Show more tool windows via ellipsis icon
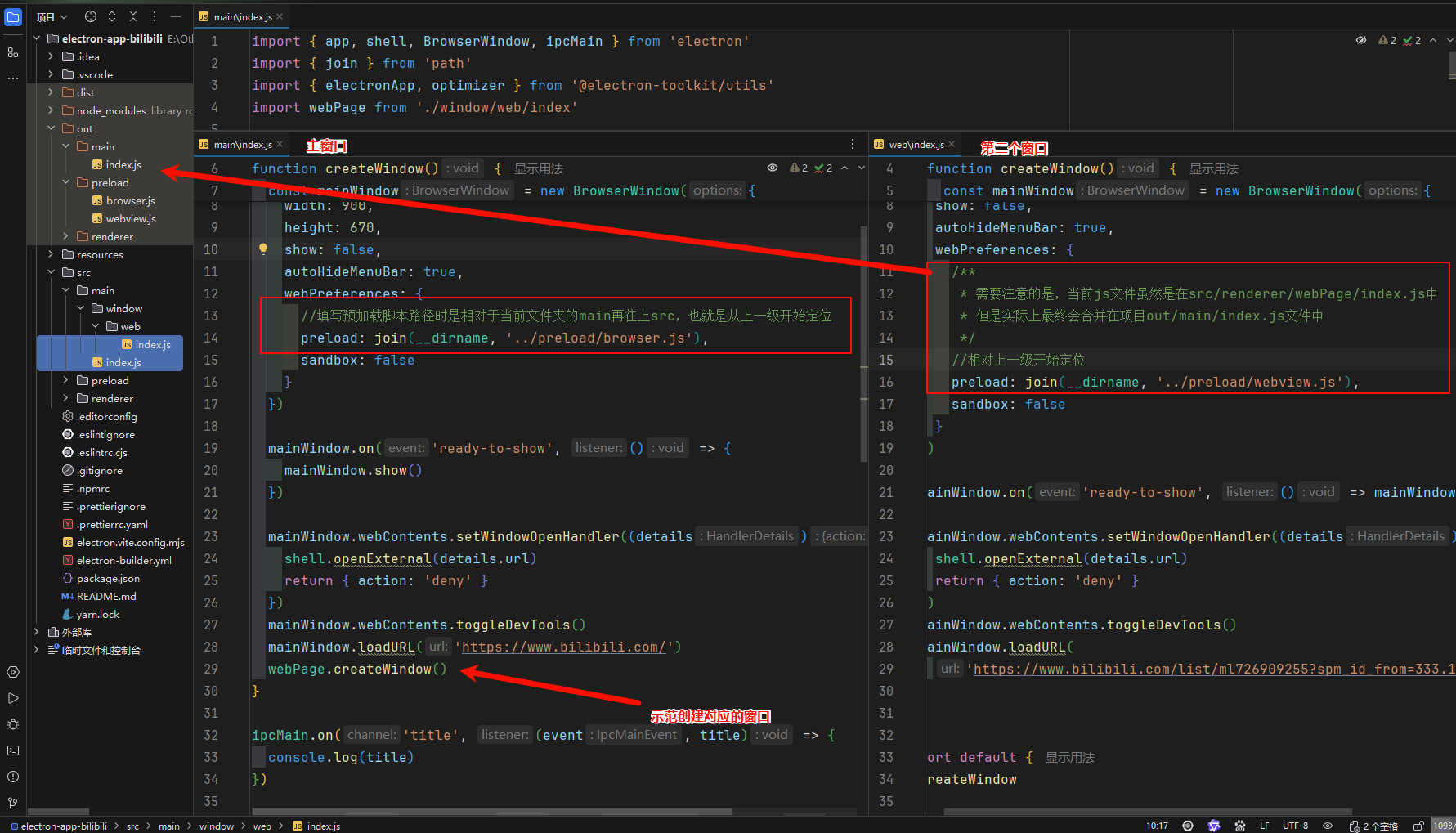 (13, 78)
